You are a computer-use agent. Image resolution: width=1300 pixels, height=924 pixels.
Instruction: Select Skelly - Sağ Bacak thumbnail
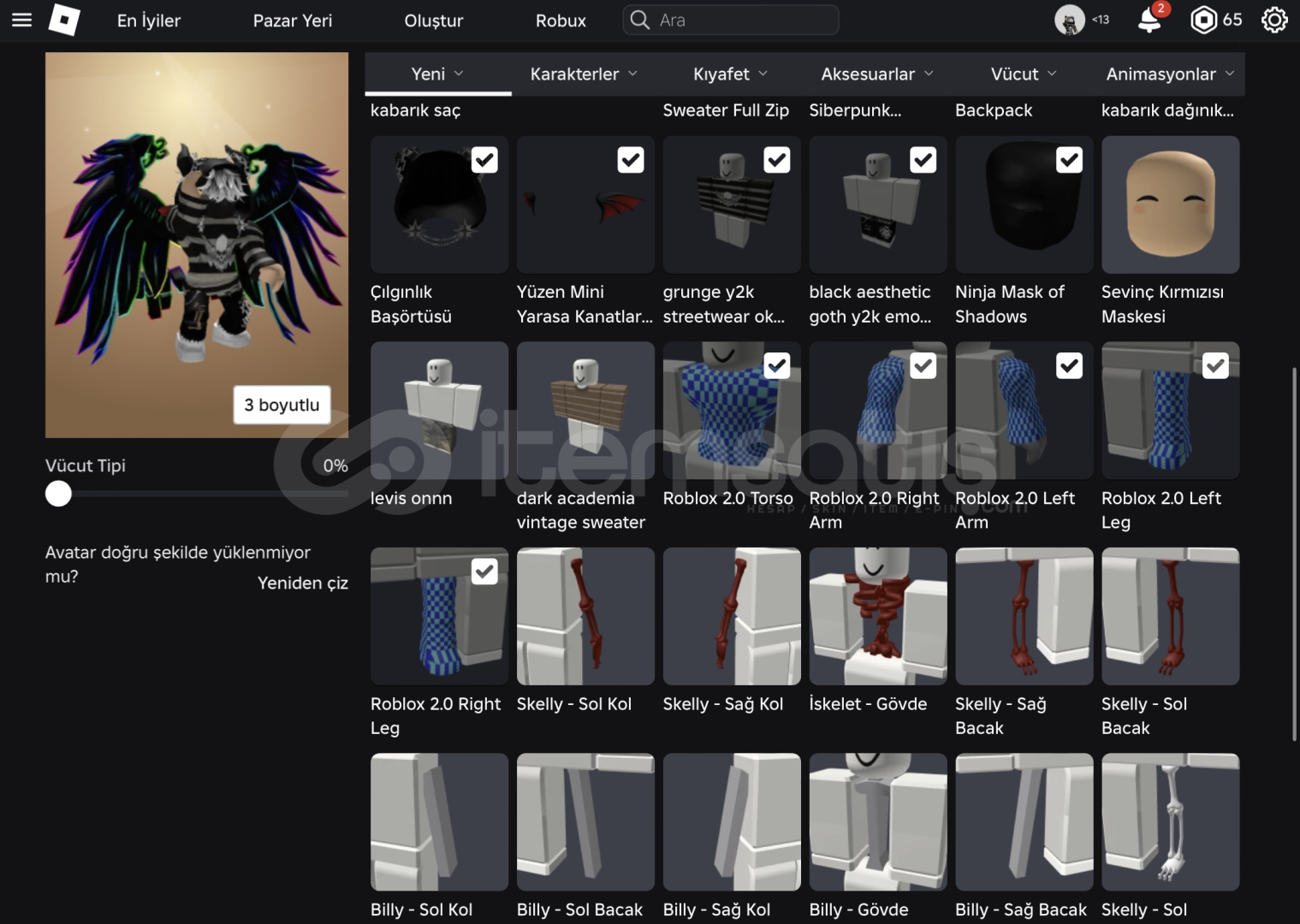click(1024, 616)
